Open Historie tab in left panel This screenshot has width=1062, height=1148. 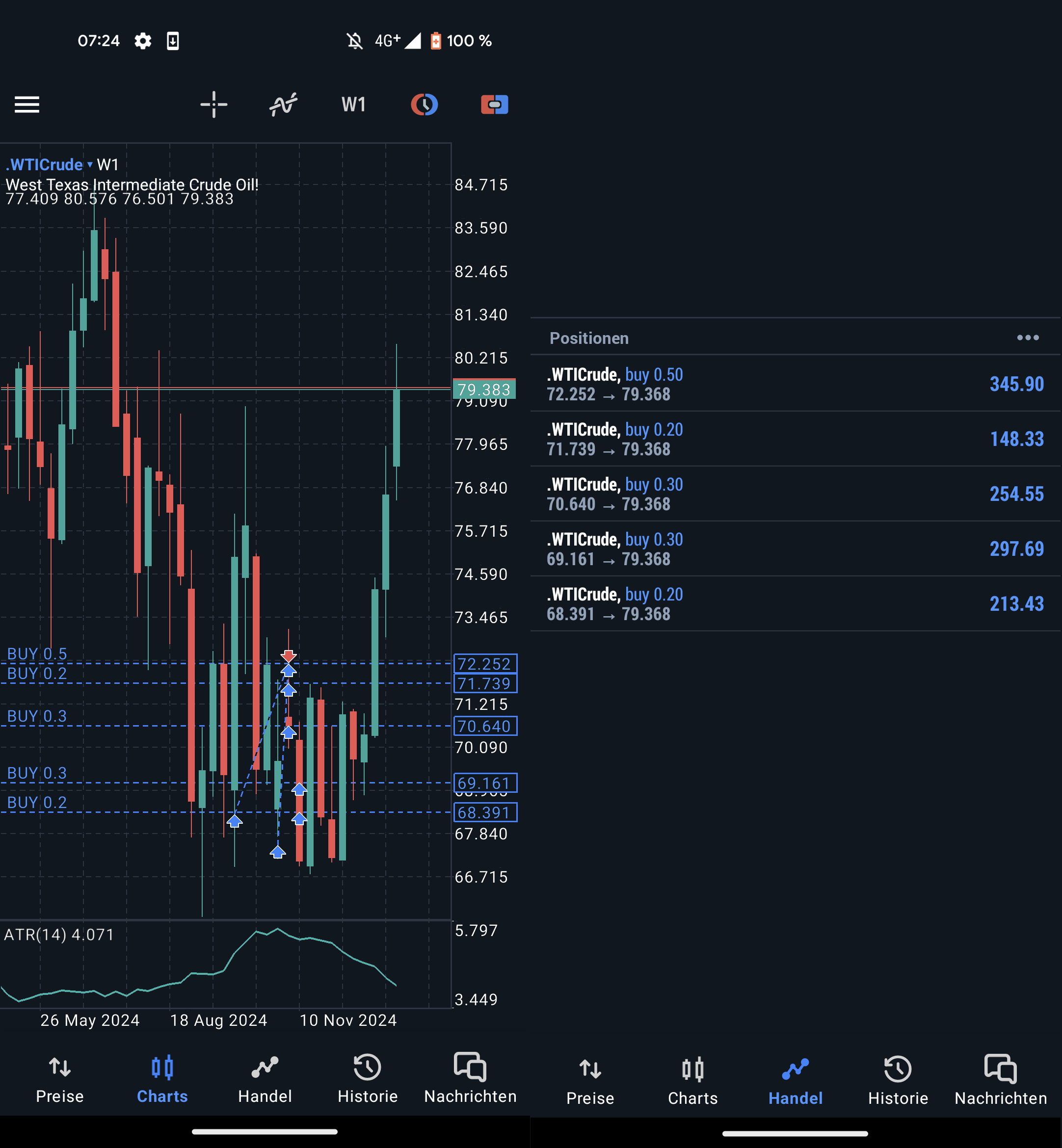[x=367, y=1080]
